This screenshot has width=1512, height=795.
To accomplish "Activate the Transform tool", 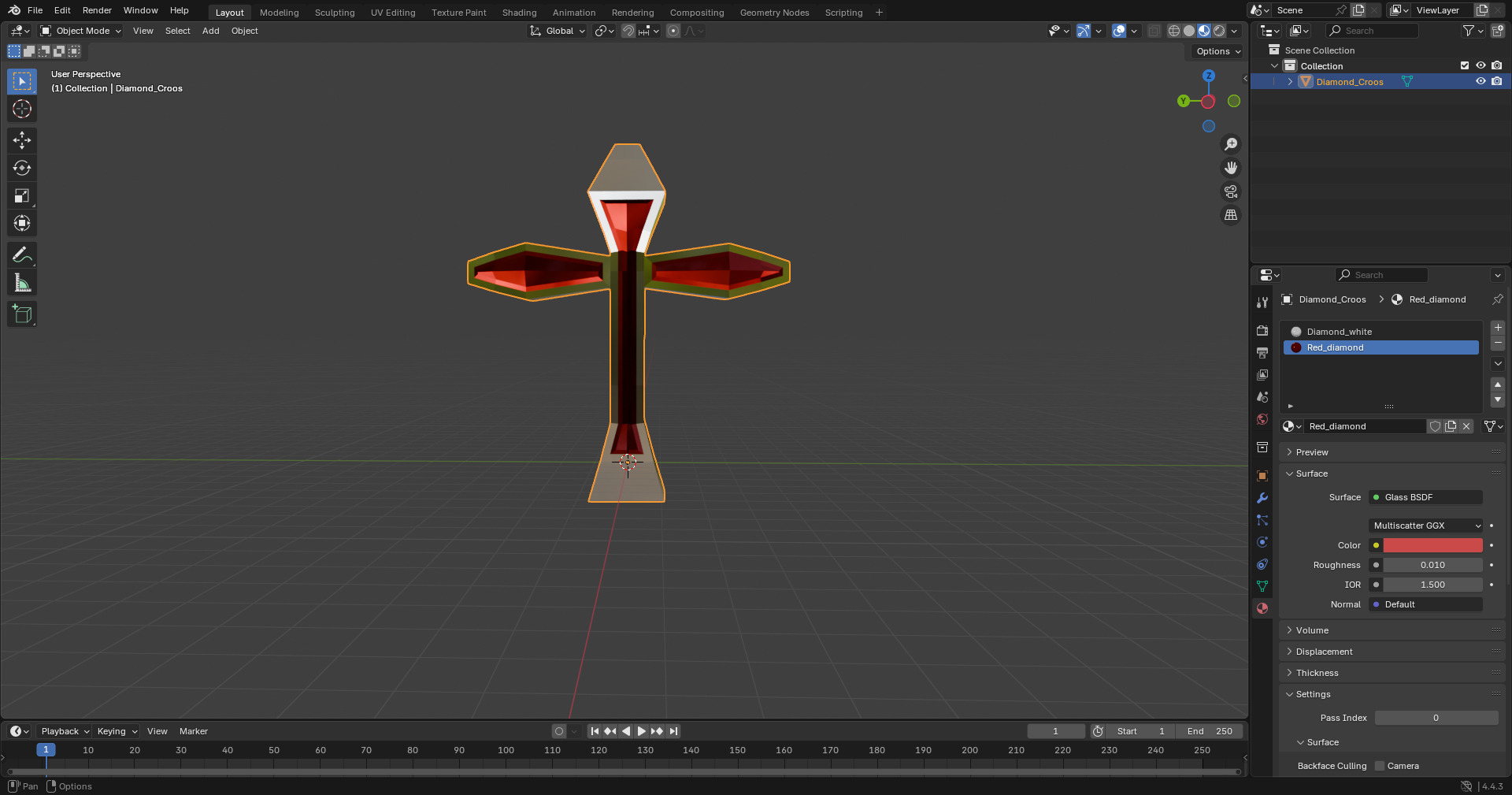I will 22,223.
